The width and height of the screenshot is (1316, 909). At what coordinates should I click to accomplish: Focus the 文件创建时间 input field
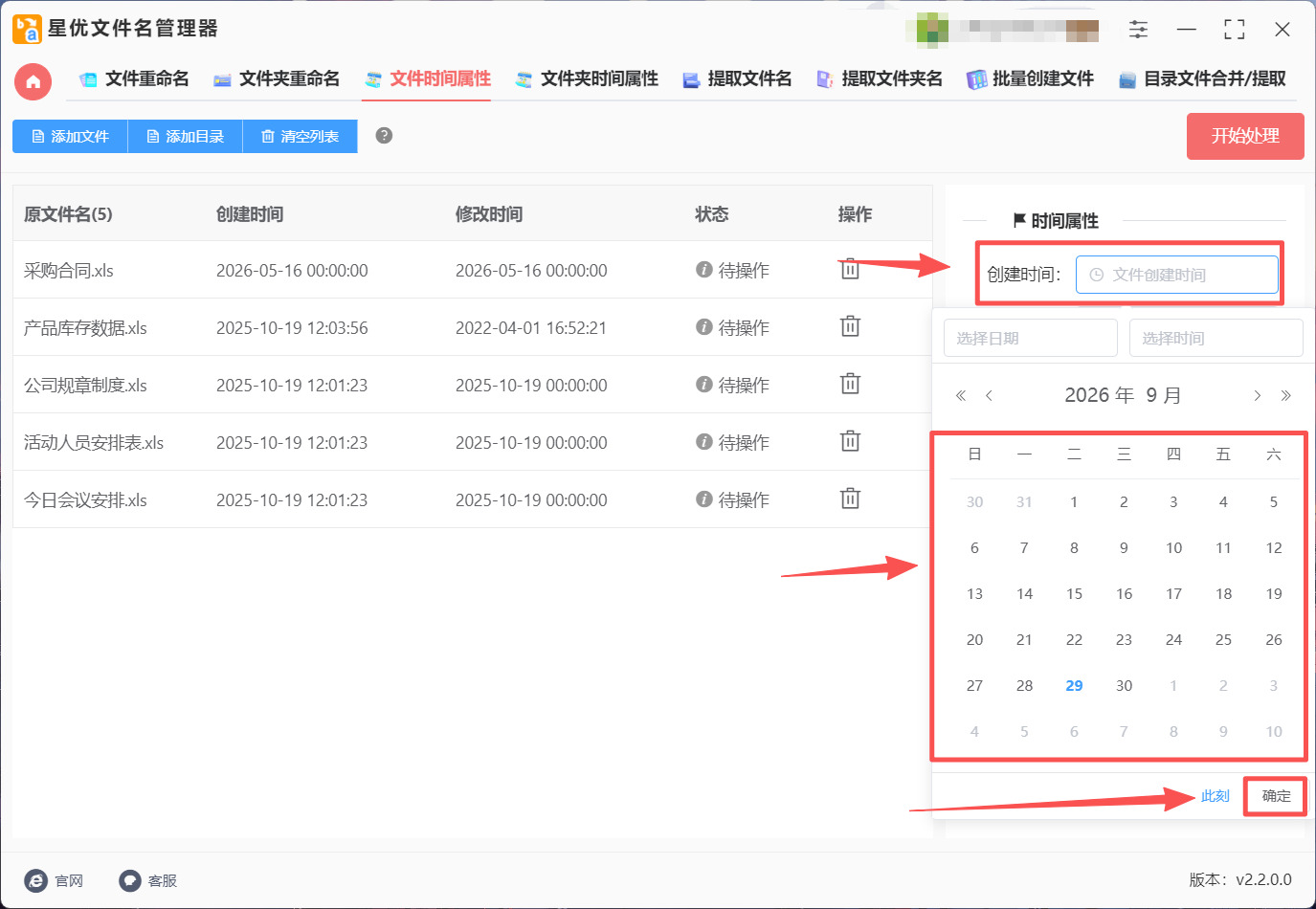pos(1176,275)
